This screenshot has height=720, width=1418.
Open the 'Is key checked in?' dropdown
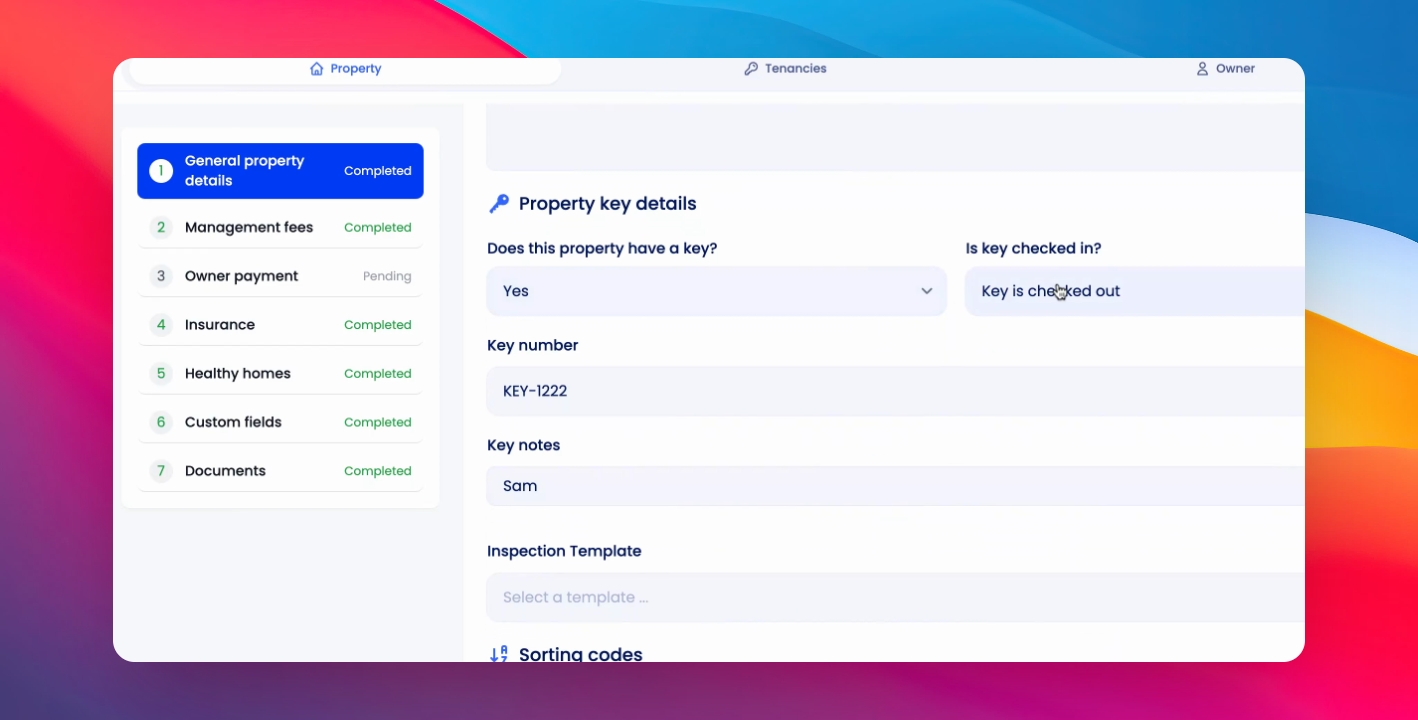pyautogui.click(x=1135, y=291)
